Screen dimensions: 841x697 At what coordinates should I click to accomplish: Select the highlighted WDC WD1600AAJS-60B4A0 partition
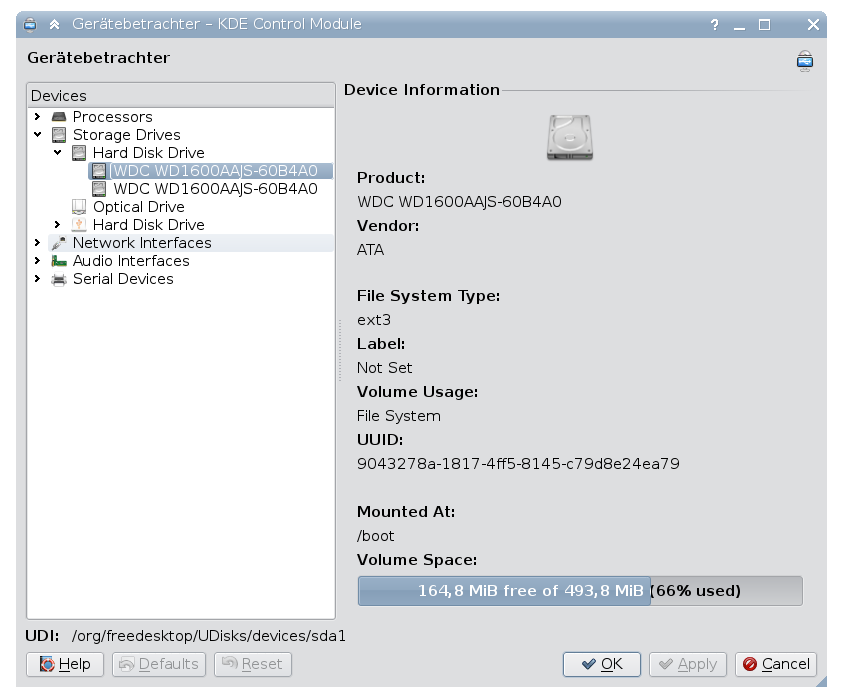(x=215, y=171)
